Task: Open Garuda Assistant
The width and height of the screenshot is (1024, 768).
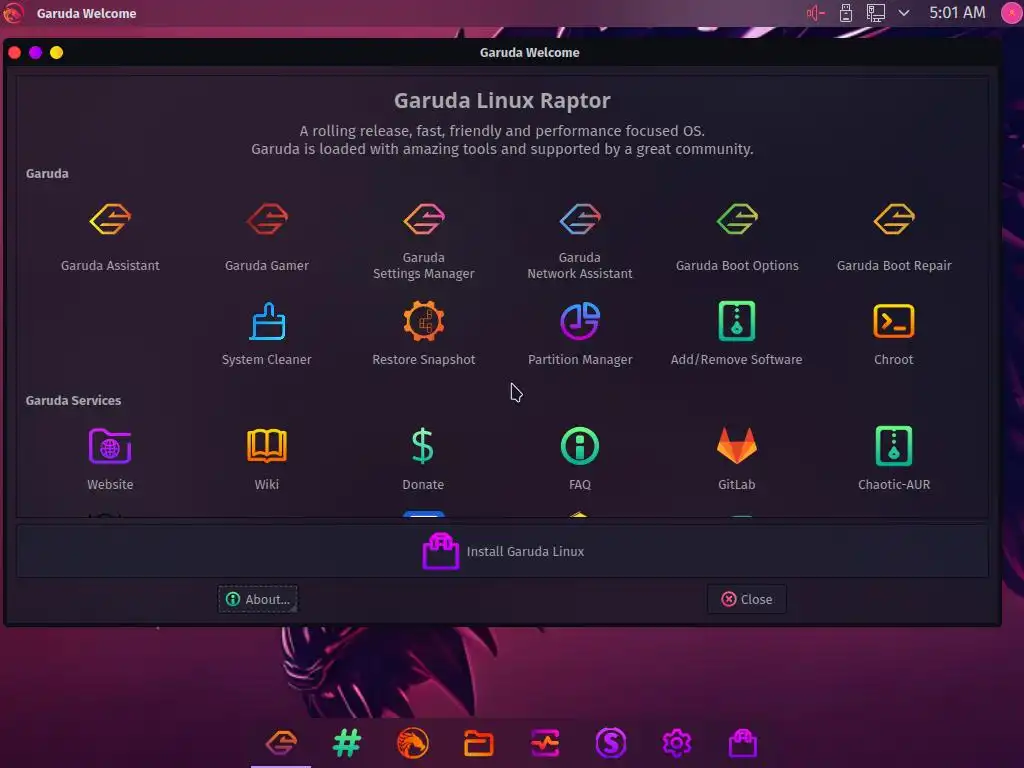Action: [110, 237]
